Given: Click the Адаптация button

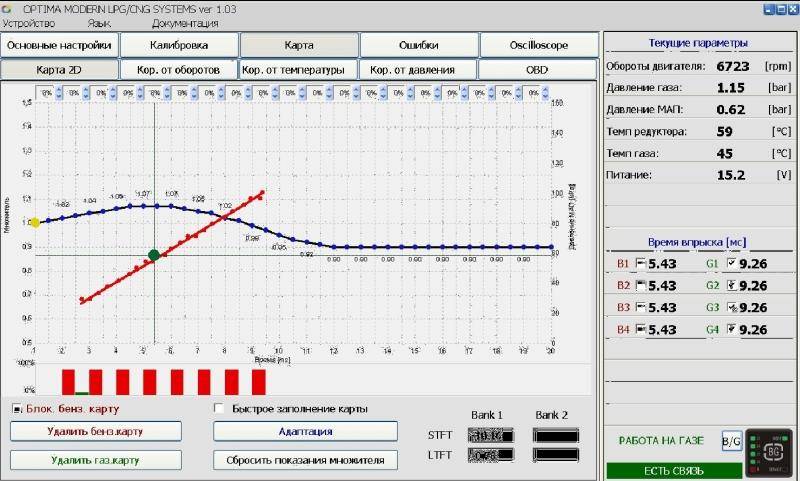Looking at the screenshot, I should (305, 432).
